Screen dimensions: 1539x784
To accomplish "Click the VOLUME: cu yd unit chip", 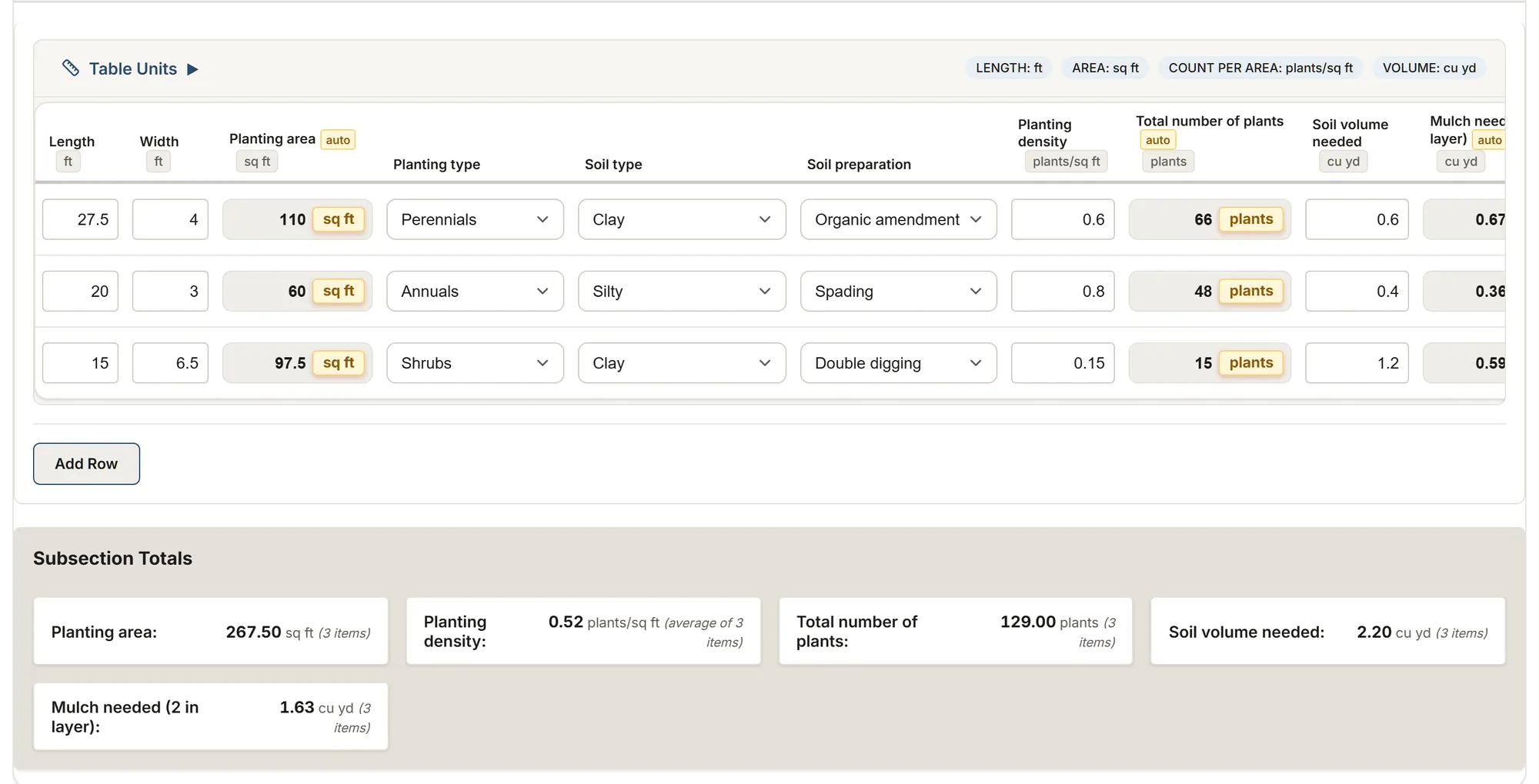I will pyautogui.click(x=1429, y=68).
